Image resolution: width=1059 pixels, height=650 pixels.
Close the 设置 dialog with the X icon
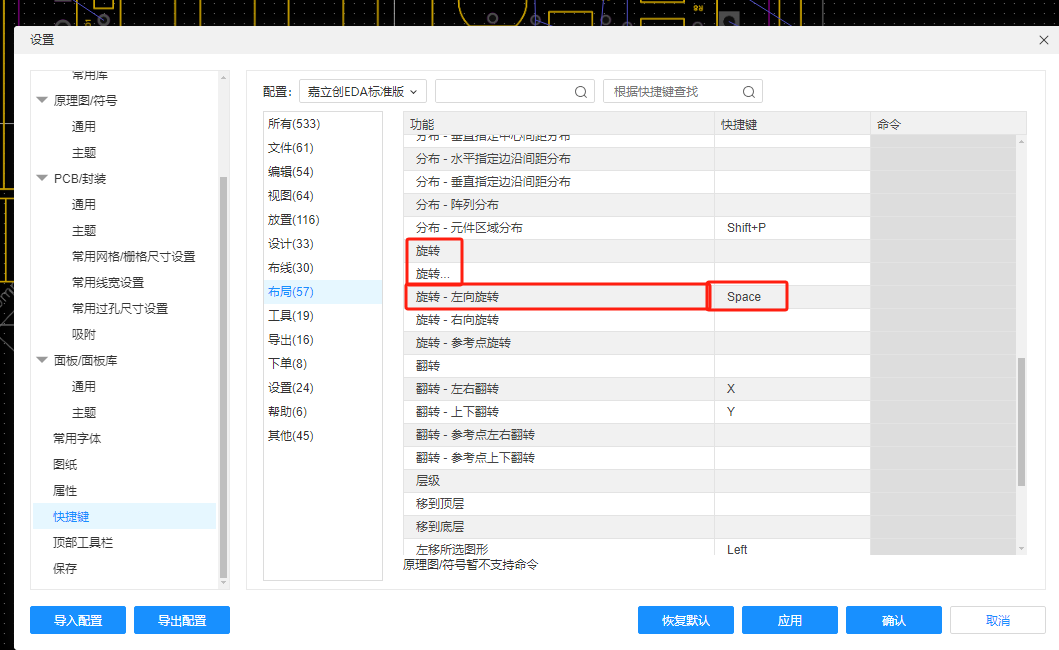1044,40
